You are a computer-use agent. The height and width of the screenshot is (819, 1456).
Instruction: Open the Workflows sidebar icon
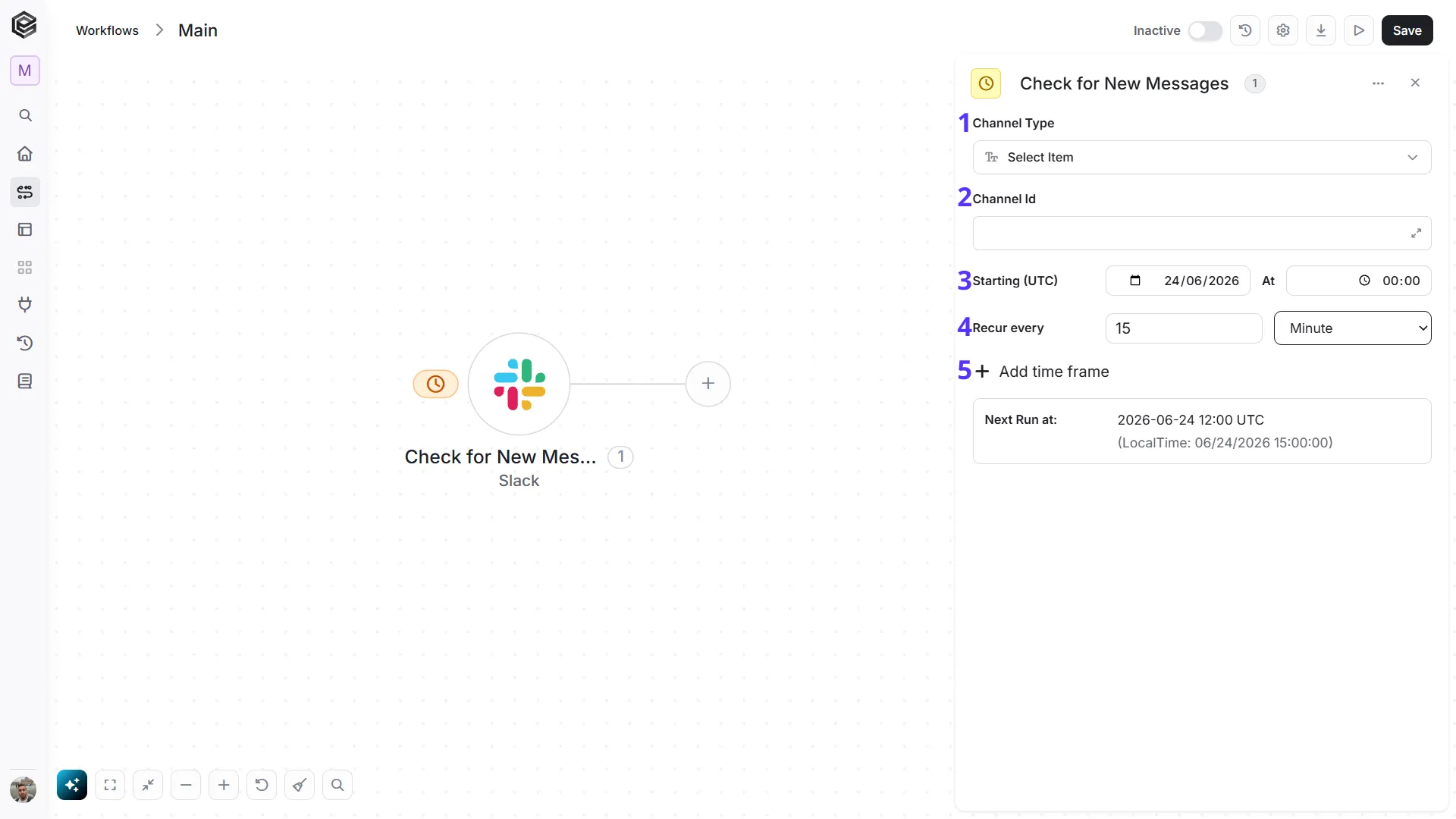25,192
